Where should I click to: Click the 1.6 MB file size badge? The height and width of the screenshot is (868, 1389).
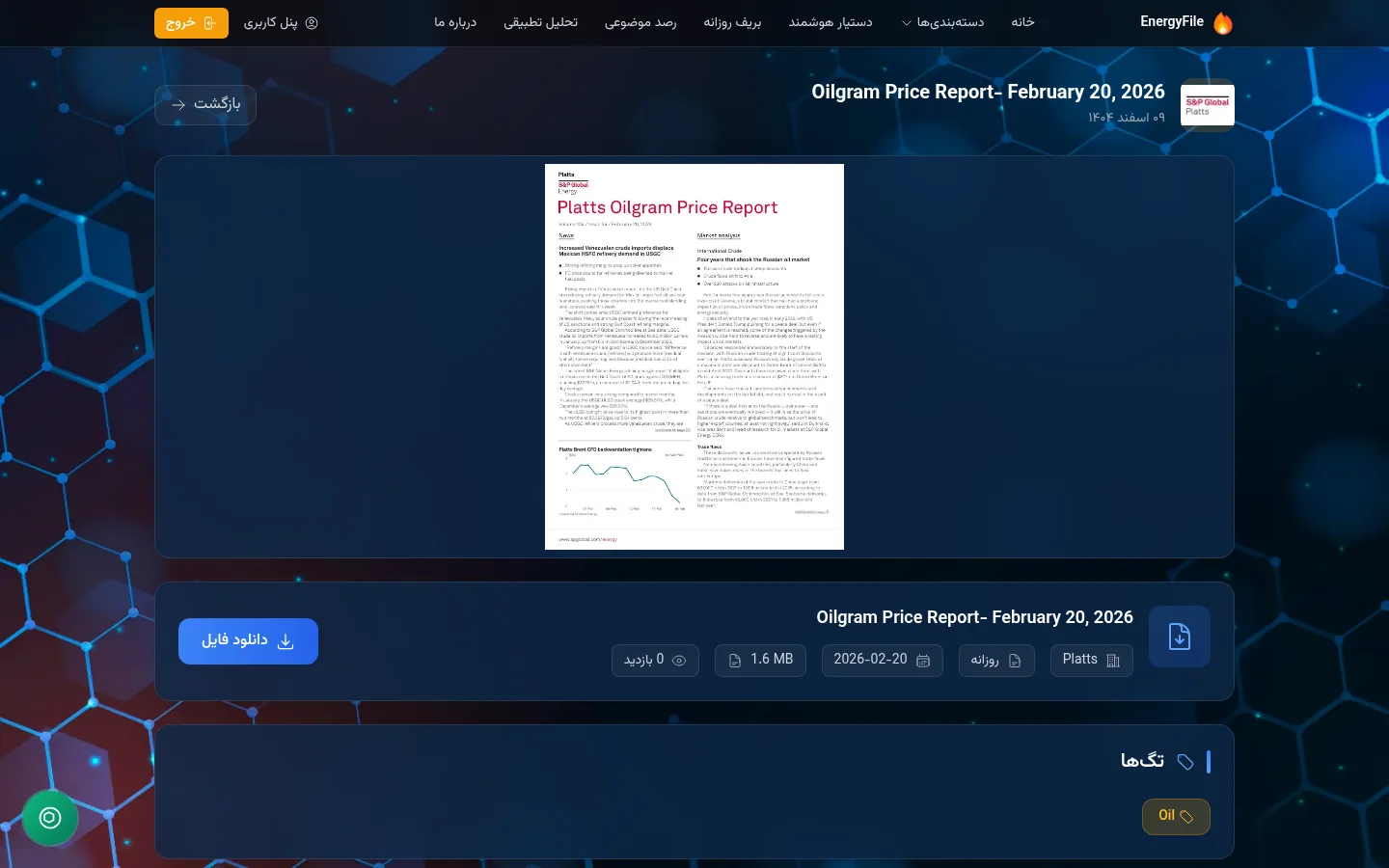[760, 660]
